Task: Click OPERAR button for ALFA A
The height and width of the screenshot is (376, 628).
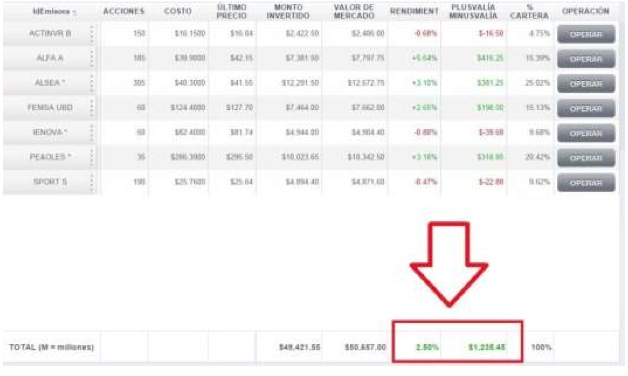Action: [x=586, y=59]
